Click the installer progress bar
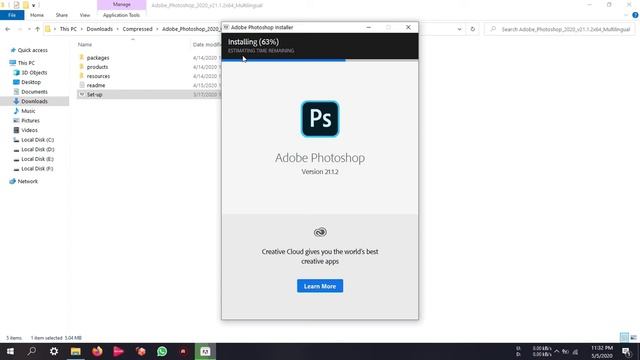 coord(320,60)
